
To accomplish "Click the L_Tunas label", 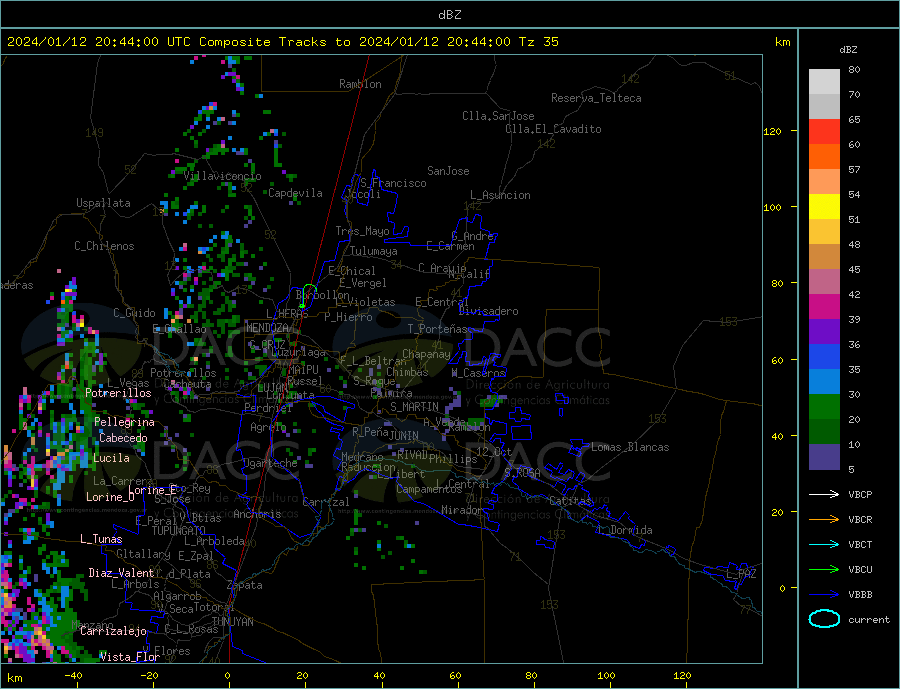I will tap(101, 539).
